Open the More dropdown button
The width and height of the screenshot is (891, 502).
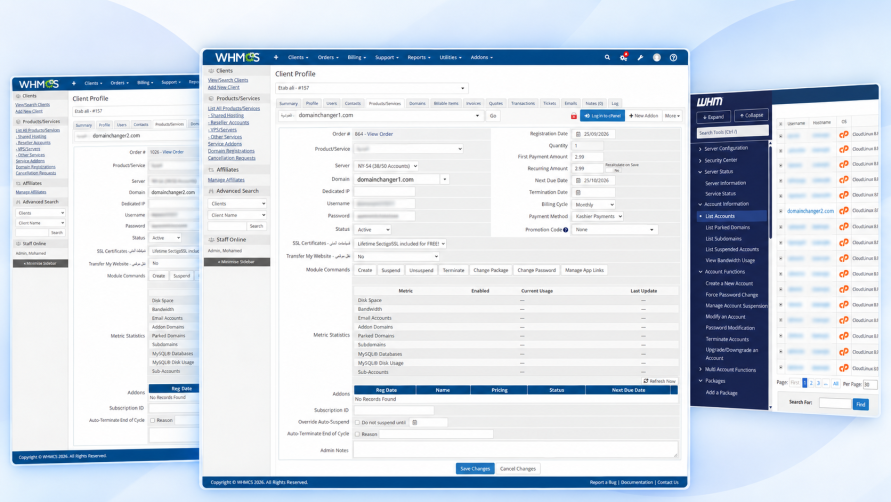coord(672,115)
